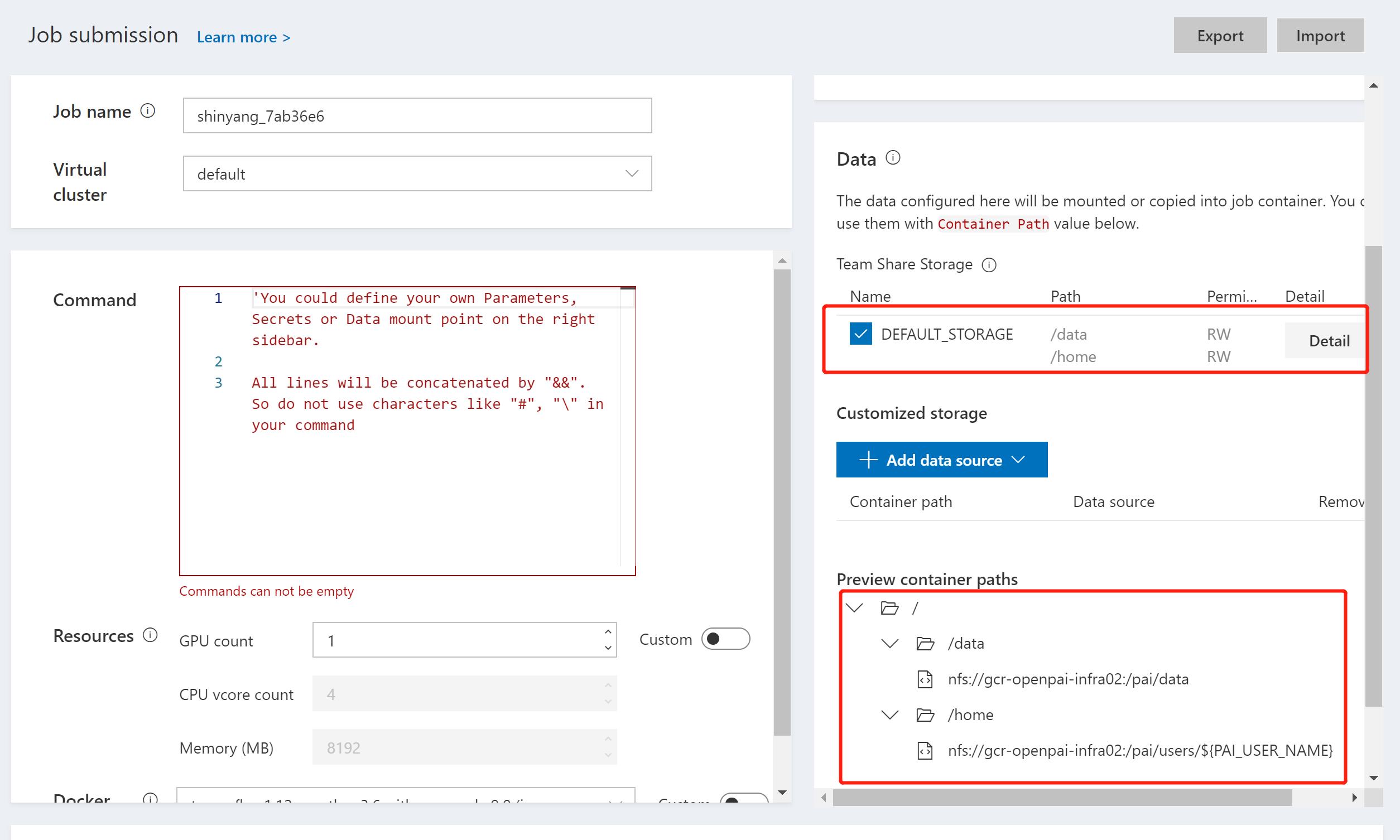Click the /data folder icon in preview

(925, 644)
